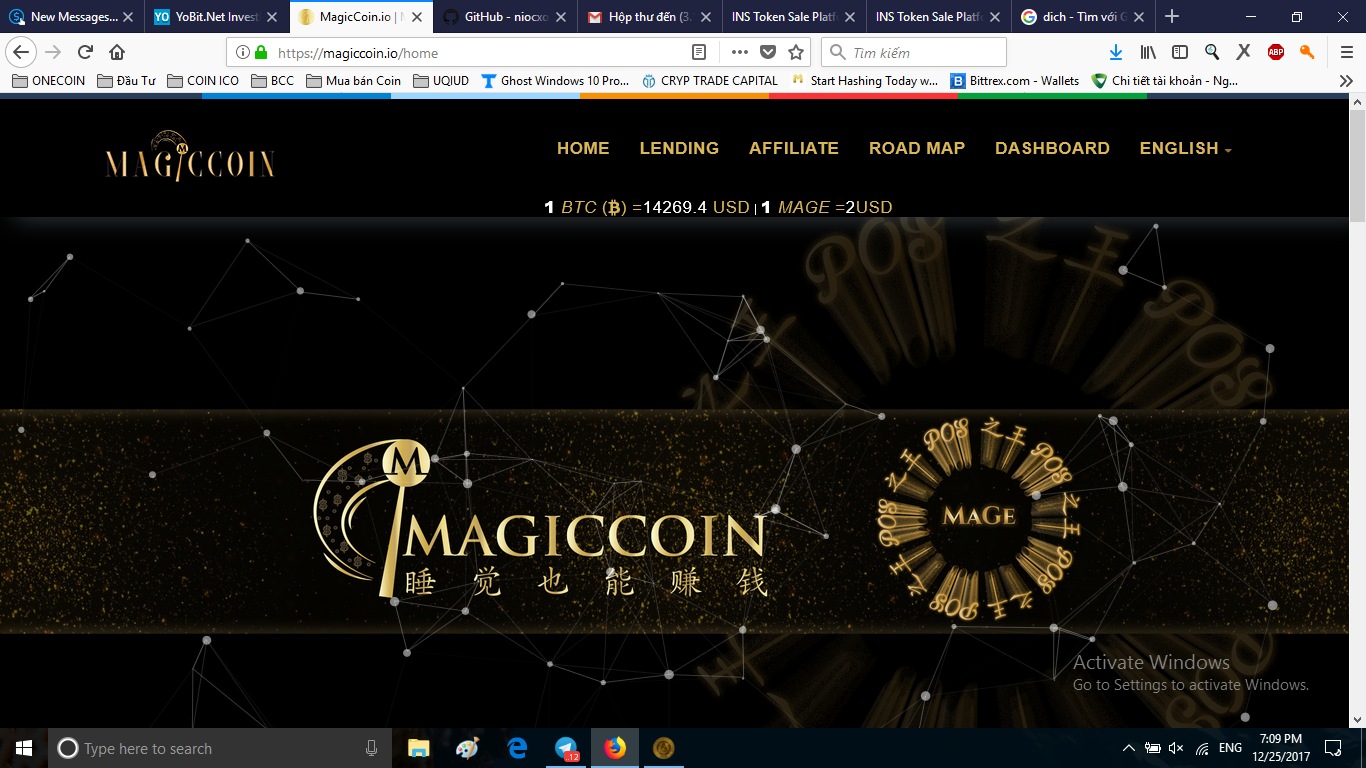Screen dimensions: 1366x768
Task: Show more bookmarks with the chevron
Action: 1346,81
